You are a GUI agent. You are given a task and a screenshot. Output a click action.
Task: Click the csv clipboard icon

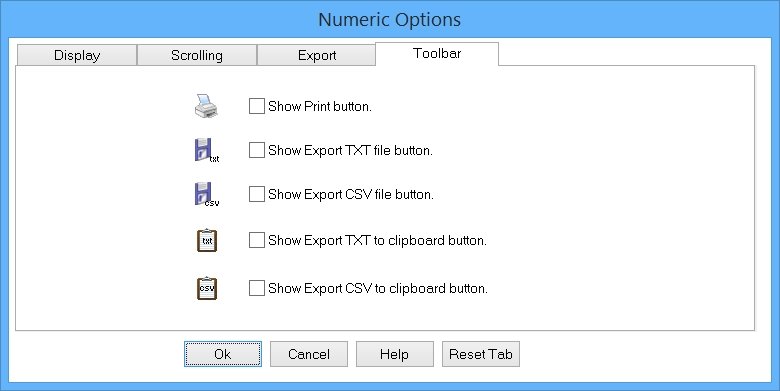pos(207,288)
